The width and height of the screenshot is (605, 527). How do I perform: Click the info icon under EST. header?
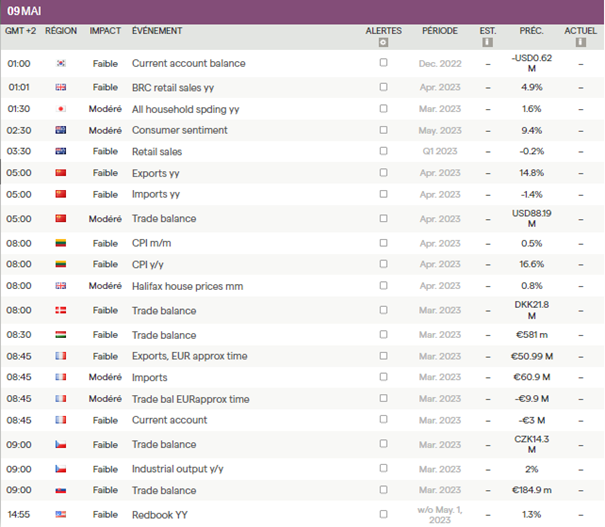click(x=488, y=42)
